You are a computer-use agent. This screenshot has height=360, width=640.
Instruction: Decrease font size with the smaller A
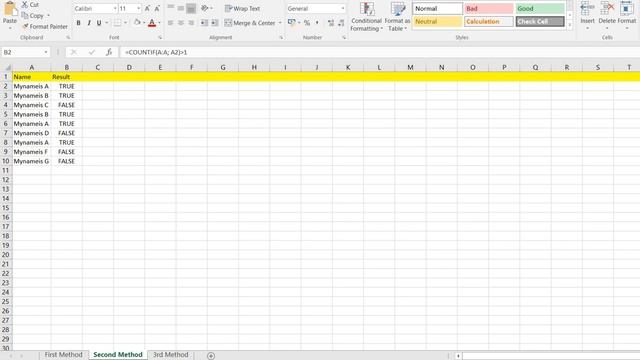[157, 9]
